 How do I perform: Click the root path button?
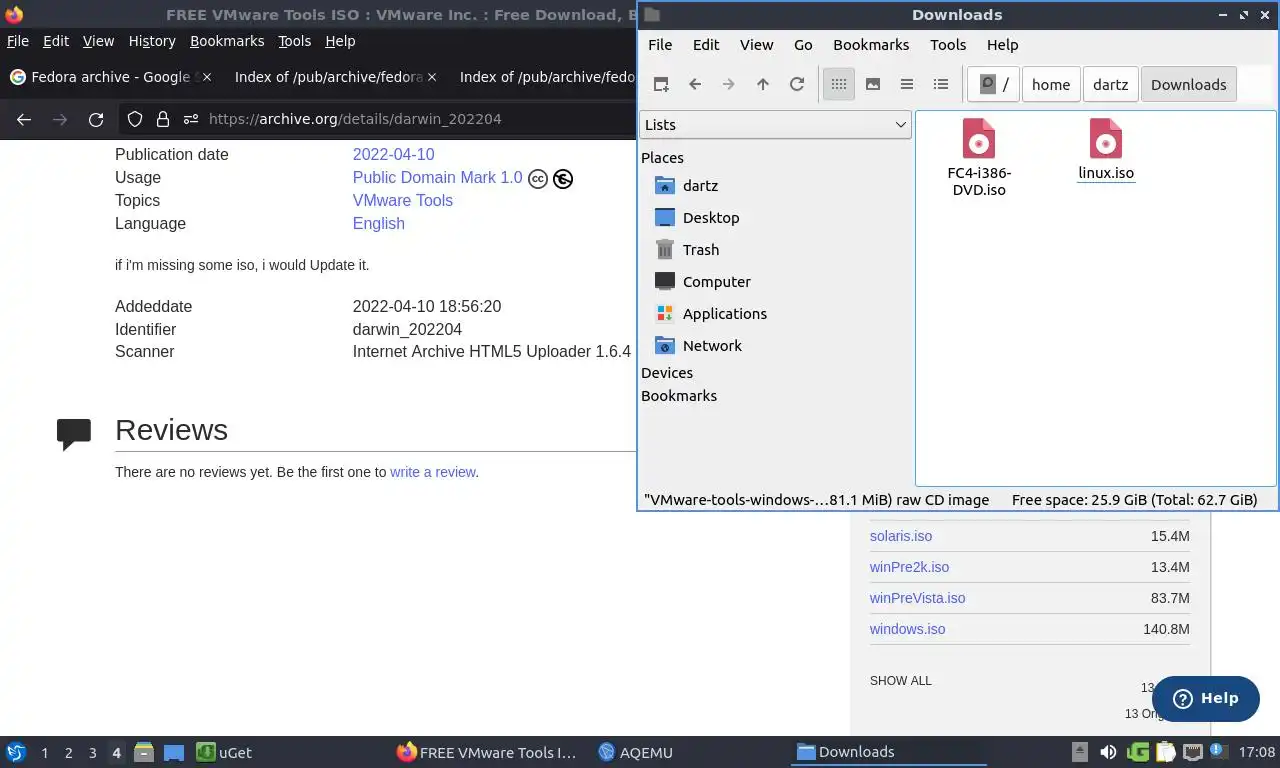pyautogui.click(x=994, y=84)
